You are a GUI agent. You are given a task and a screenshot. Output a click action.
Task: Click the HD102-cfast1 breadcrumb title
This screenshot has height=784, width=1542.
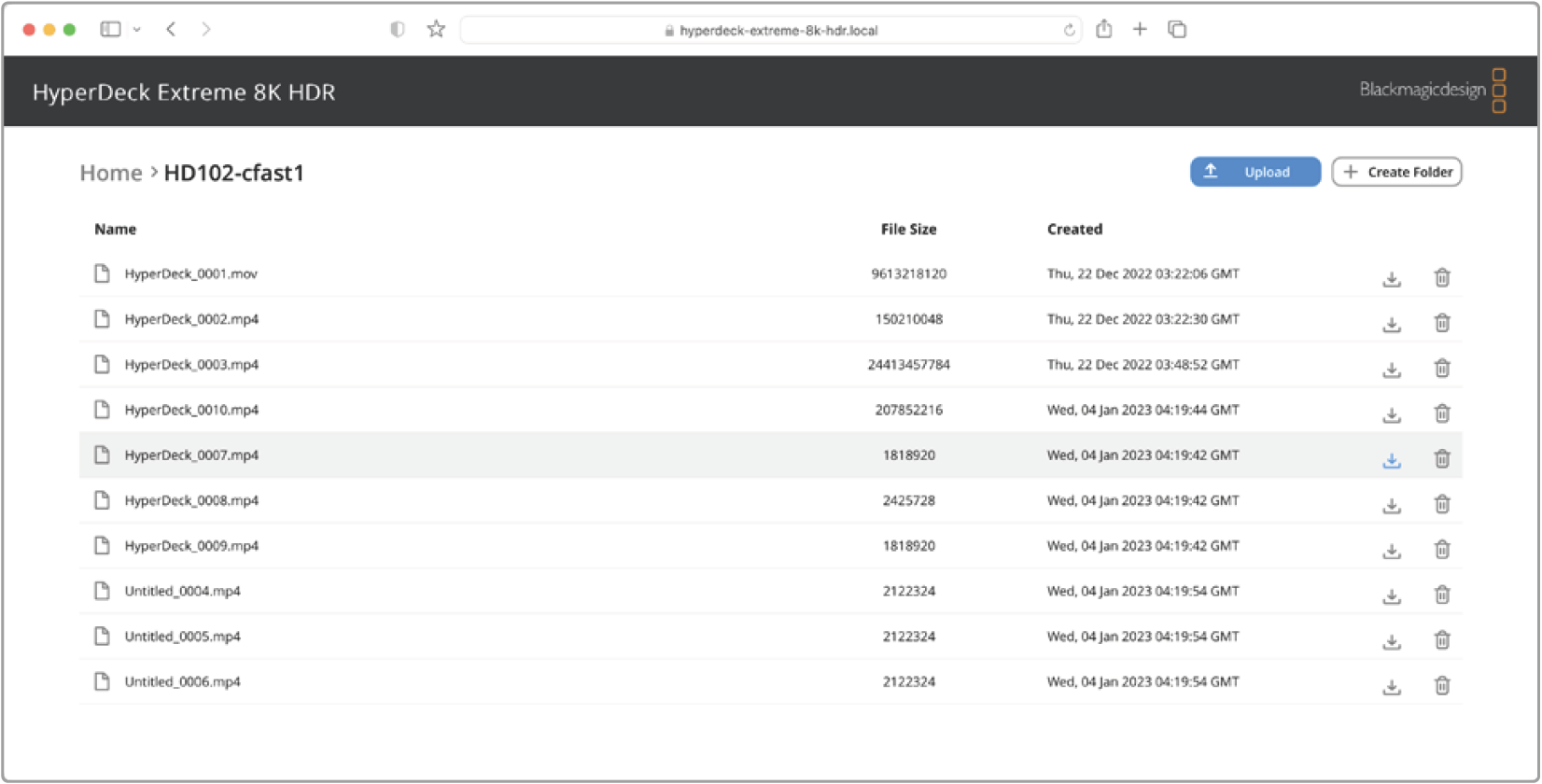pos(234,173)
